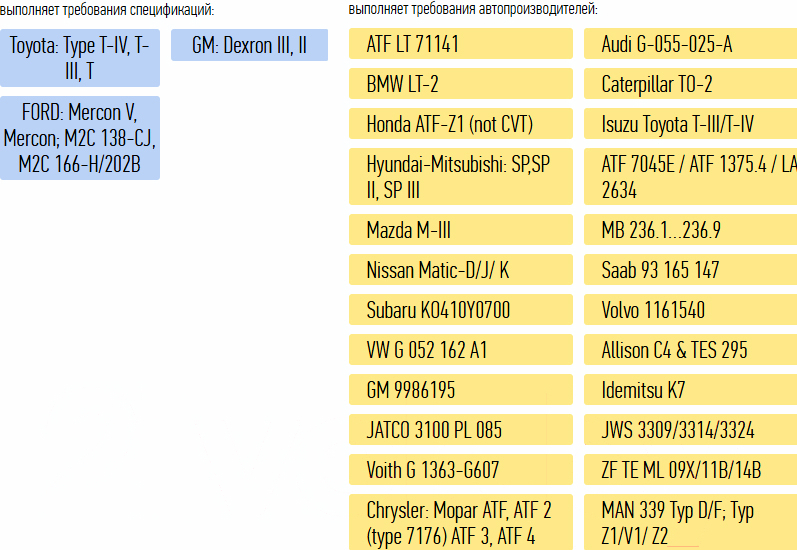Select the Subaru K0410Y0700 tag
The height and width of the screenshot is (550, 797).
461,310
